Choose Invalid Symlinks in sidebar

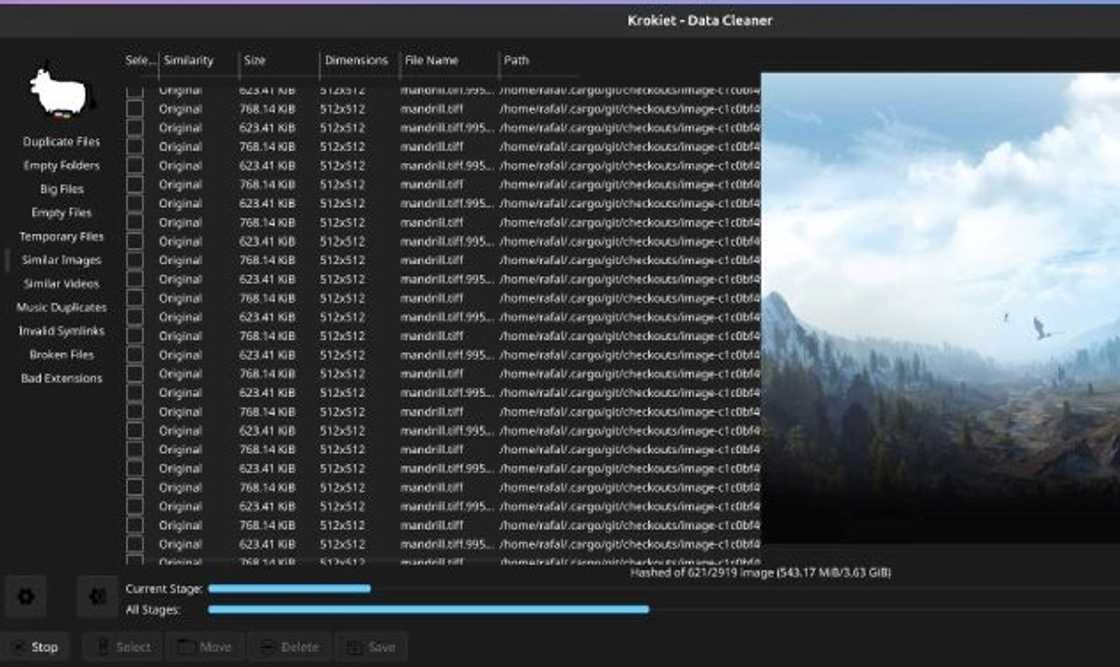point(61,331)
